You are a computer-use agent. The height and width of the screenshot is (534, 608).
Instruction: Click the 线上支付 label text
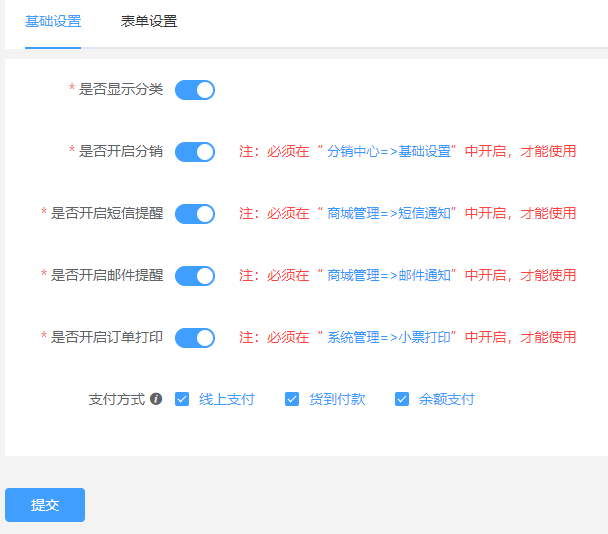coord(227,400)
